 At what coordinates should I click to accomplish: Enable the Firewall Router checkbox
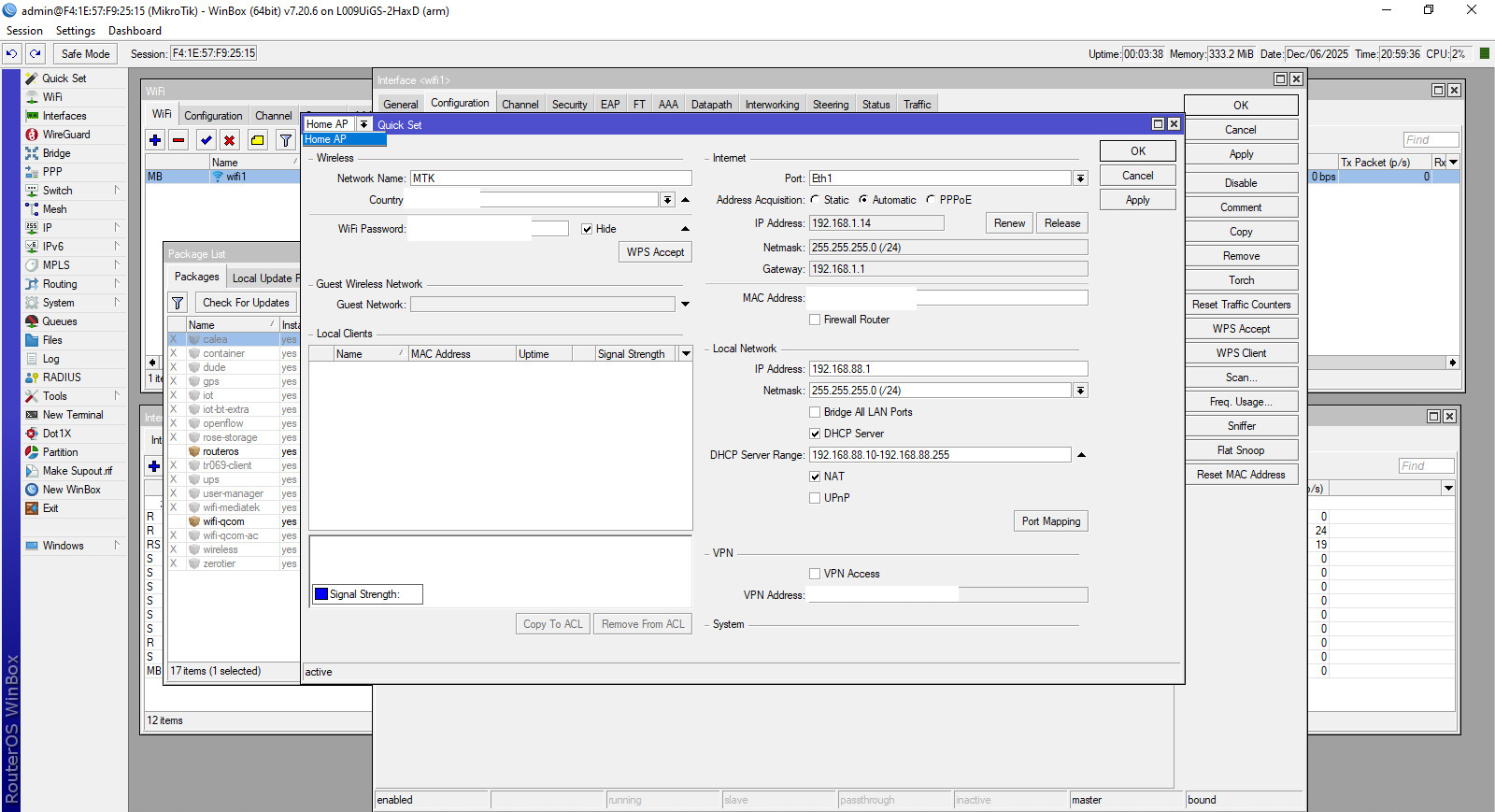coord(815,320)
